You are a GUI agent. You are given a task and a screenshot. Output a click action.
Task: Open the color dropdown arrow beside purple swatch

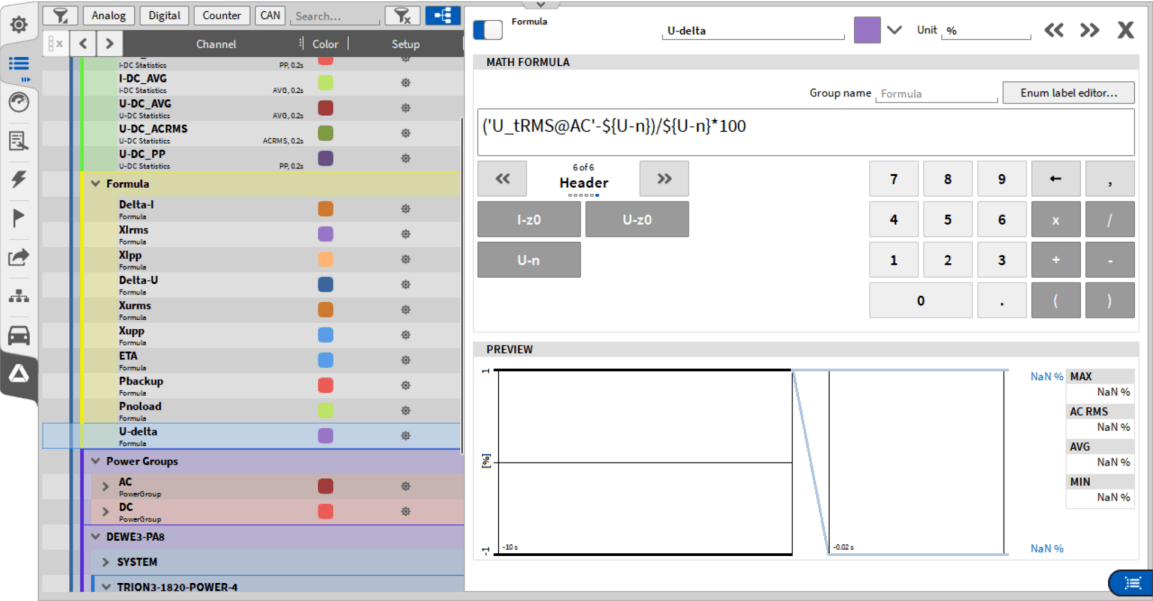894,30
